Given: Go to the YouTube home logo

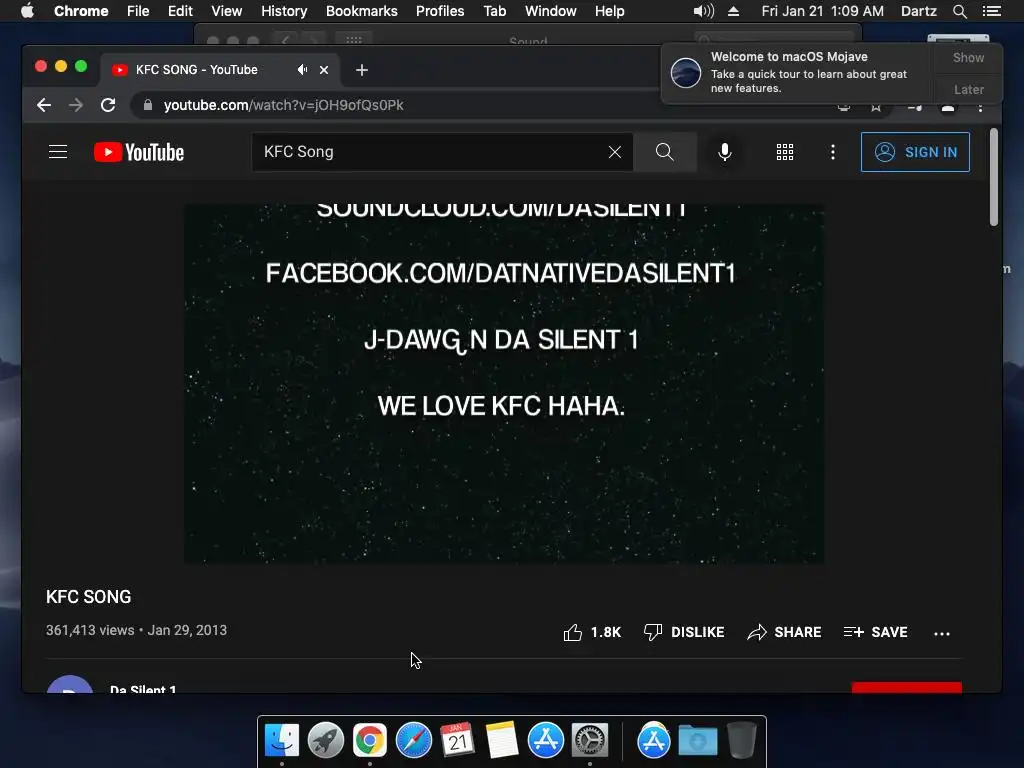Looking at the screenshot, I should click(x=139, y=152).
